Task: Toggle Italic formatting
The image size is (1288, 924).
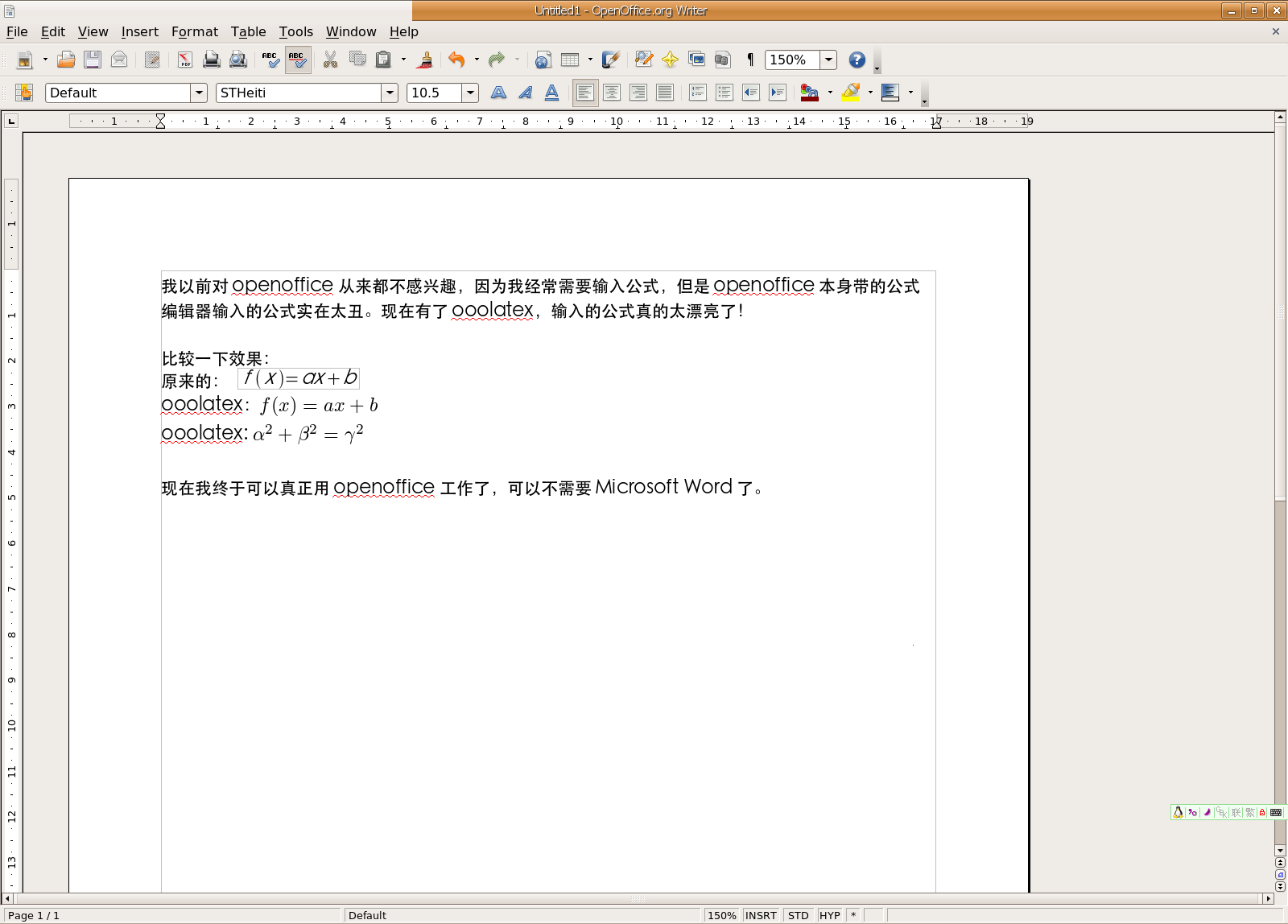Action: pos(526,93)
